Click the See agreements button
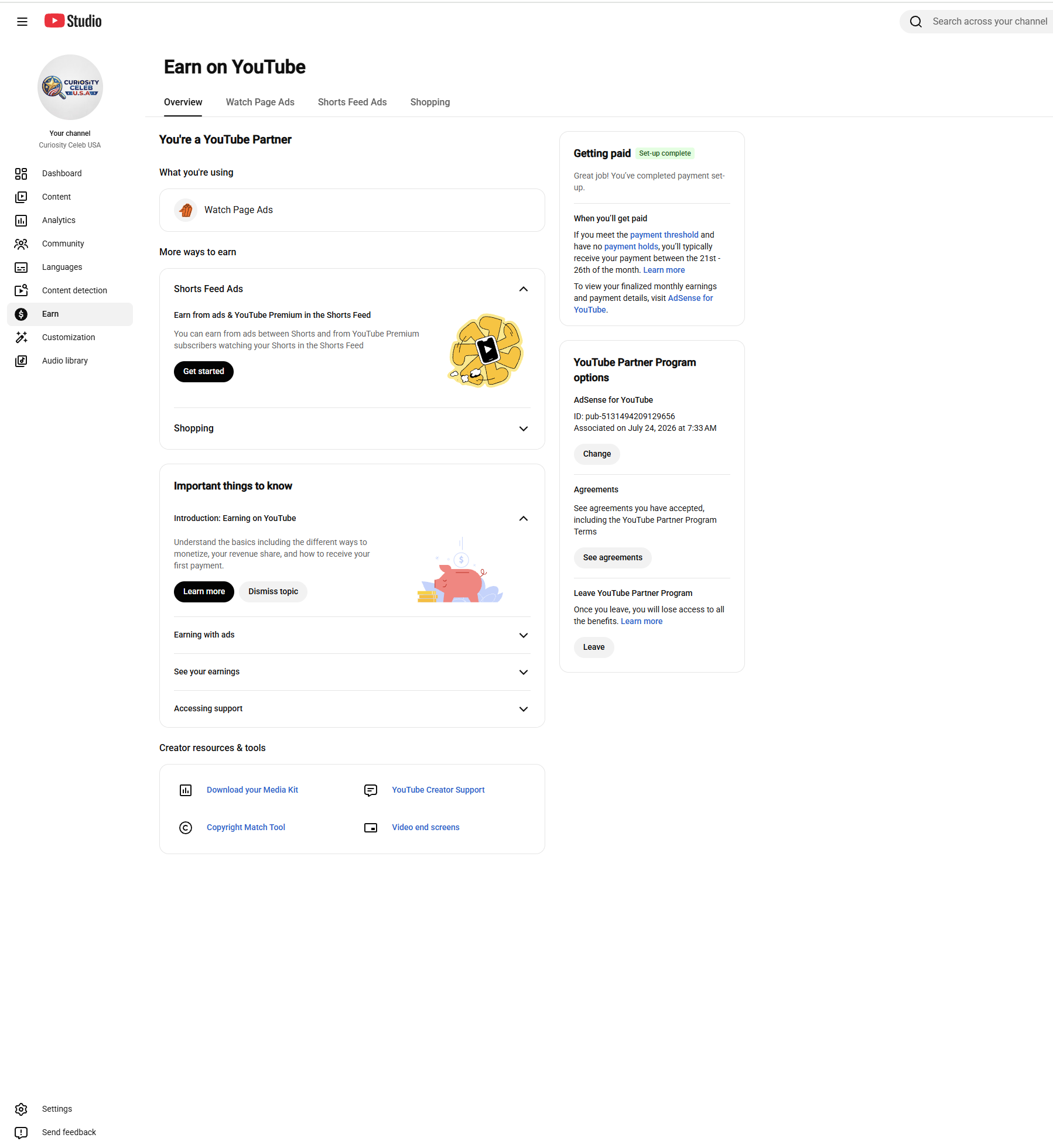 tap(613, 557)
